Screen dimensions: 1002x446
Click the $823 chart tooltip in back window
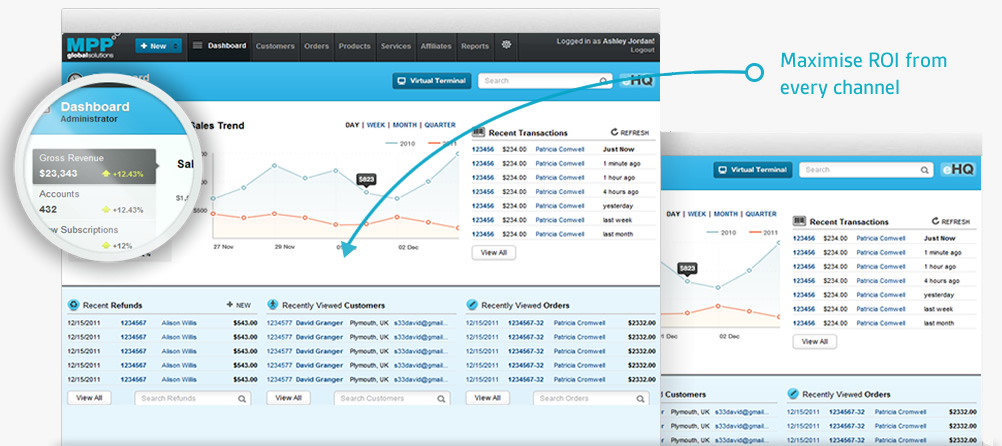687,269
